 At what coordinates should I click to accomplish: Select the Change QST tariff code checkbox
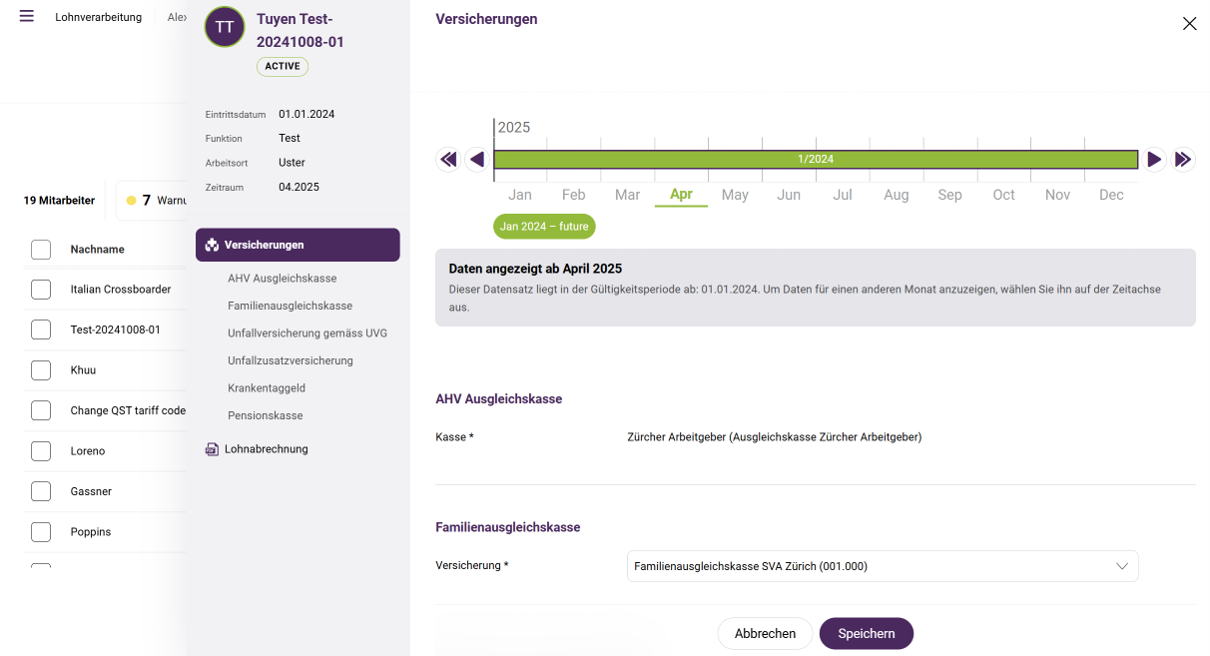pyautogui.click(x=41, y=410)
